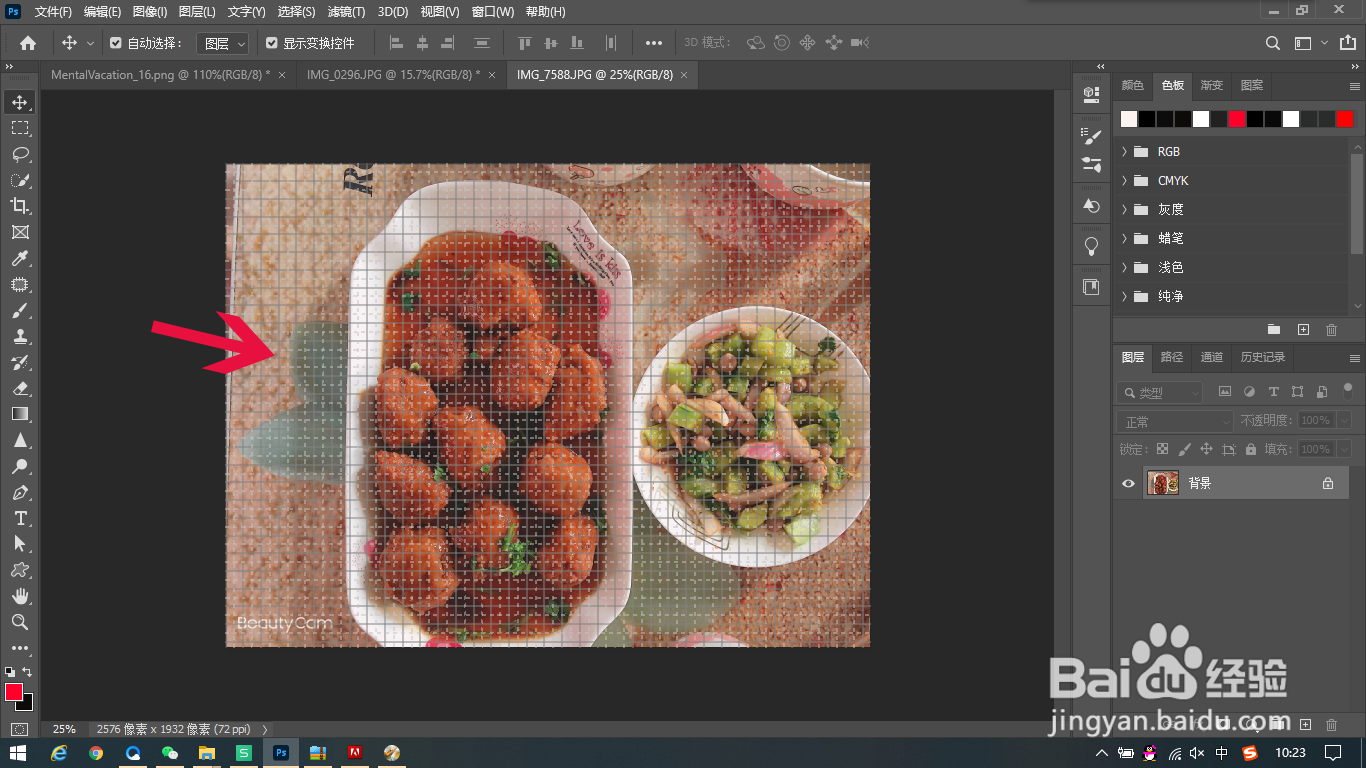Toggle adjustment layer filter icon
The height and width of the screenshot is (768, 1366).
pyautogui.click(x=1249, y=392)
